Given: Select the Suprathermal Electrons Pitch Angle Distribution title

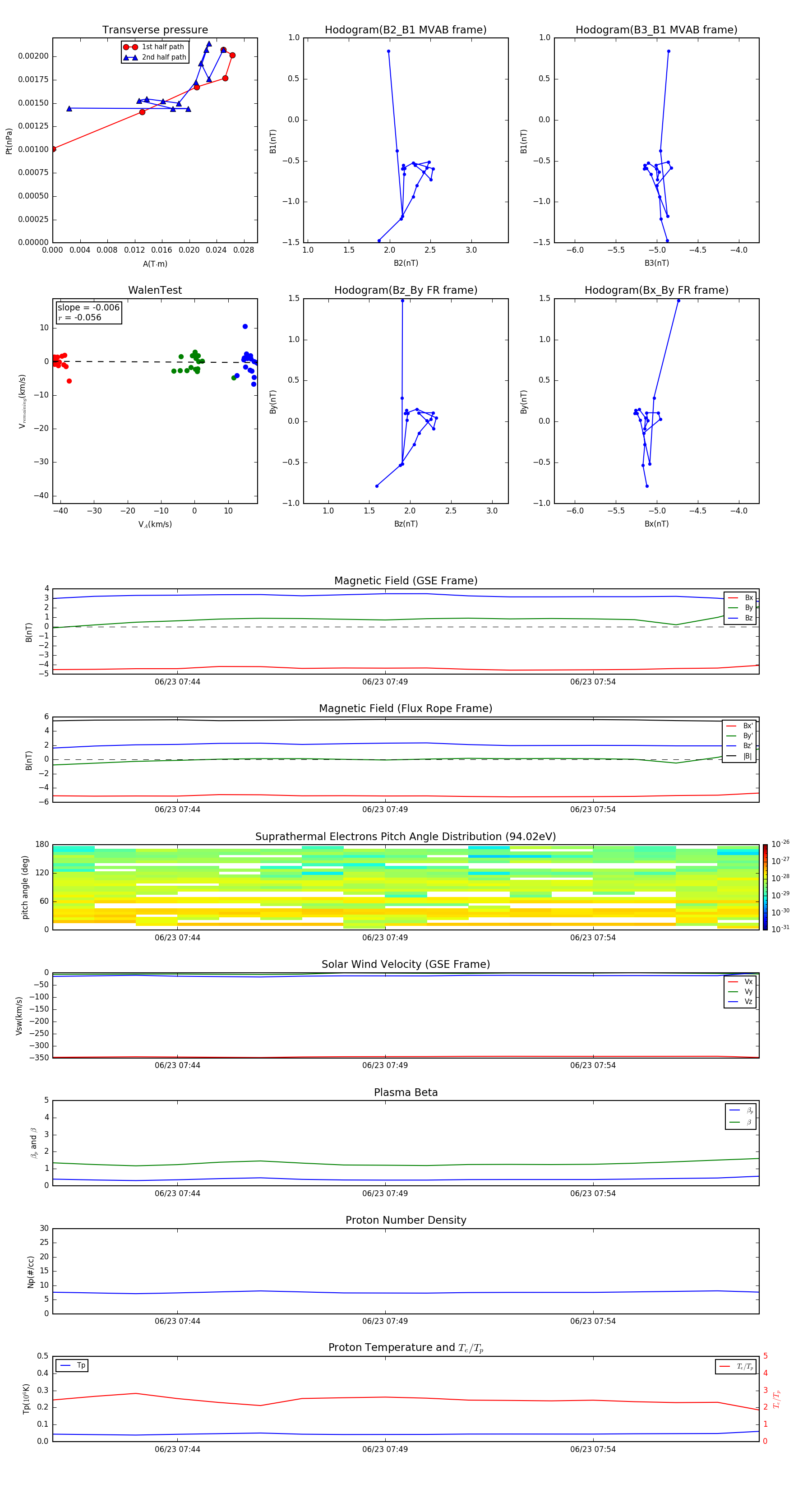Looking at the screenshot, I should [406, 837].
